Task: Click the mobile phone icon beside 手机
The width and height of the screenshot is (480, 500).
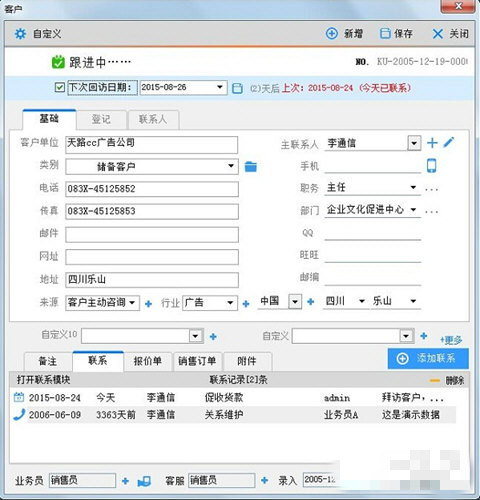Action: point(431,166)
